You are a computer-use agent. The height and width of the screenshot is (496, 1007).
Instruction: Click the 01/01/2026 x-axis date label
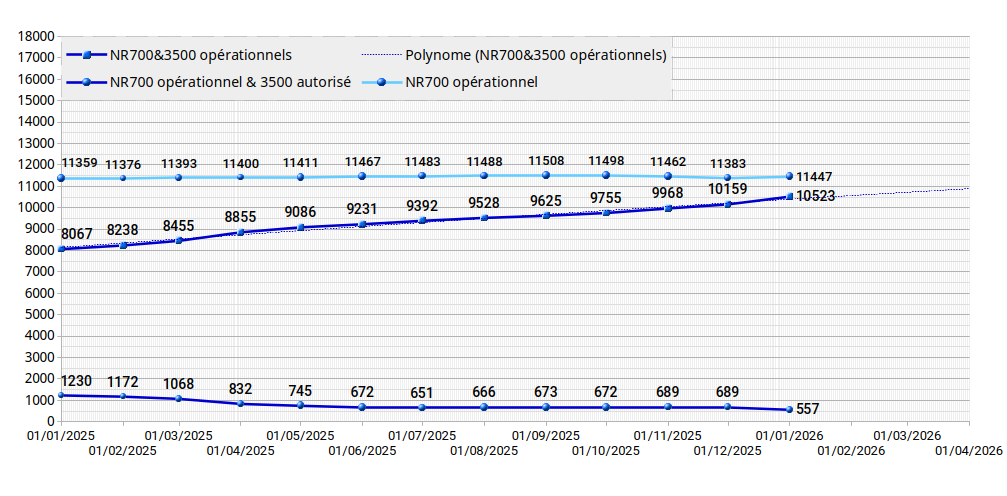click(789, 436)
